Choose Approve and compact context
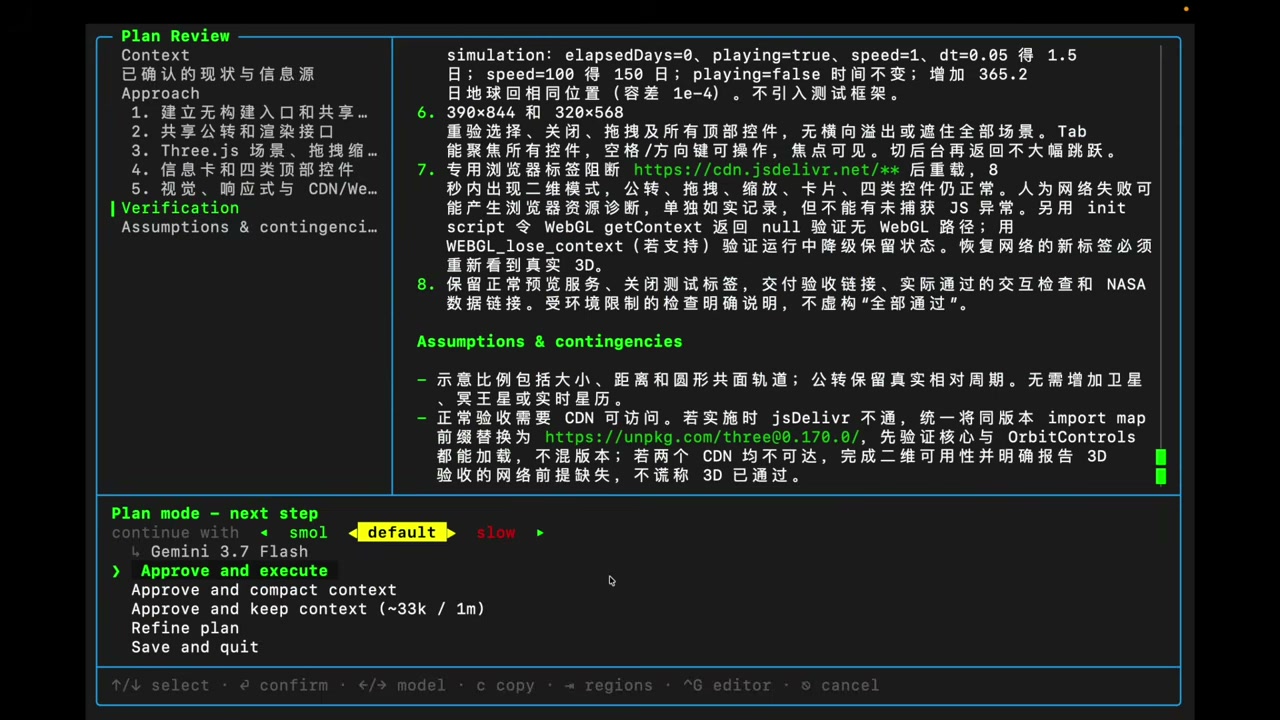1280x720 pixels. [x=264, y=590]
